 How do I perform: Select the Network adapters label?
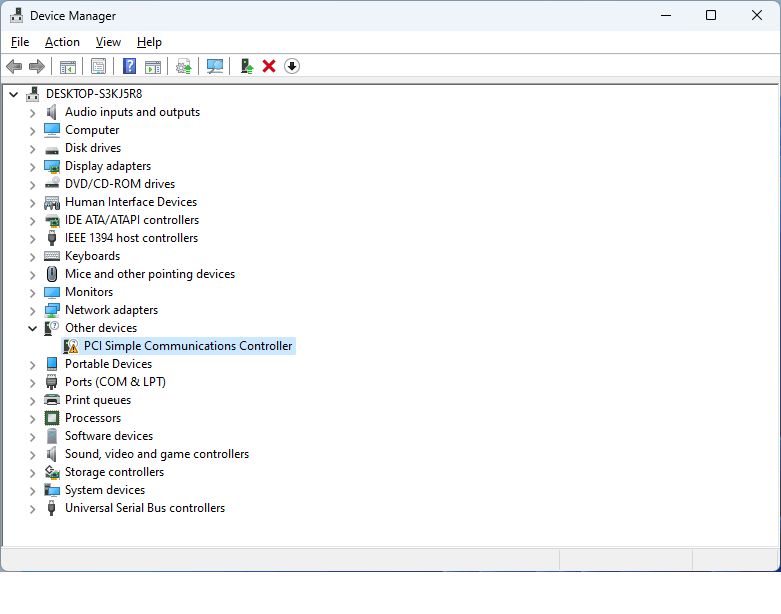click(112, 310)
